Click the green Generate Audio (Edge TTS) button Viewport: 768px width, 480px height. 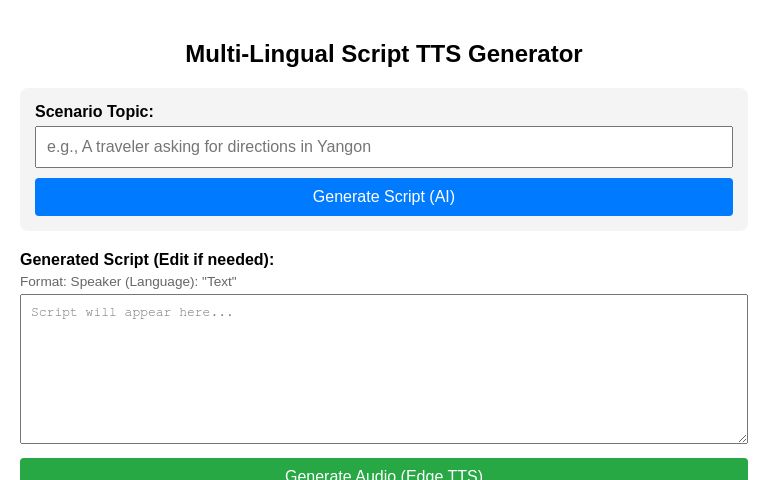tap(384, 470)
